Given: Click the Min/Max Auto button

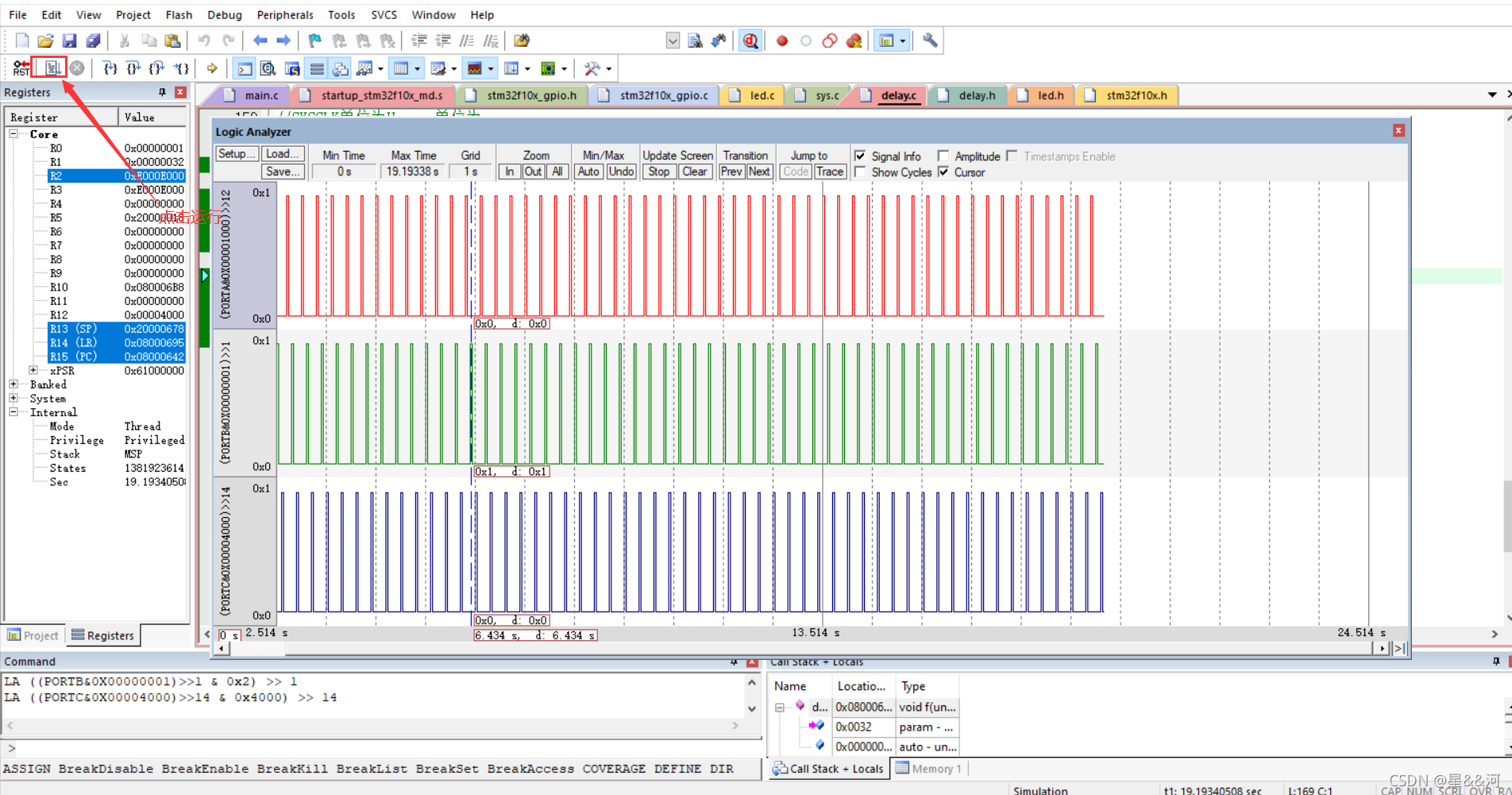Looking at the screenshot, I should tap(588, 172).
